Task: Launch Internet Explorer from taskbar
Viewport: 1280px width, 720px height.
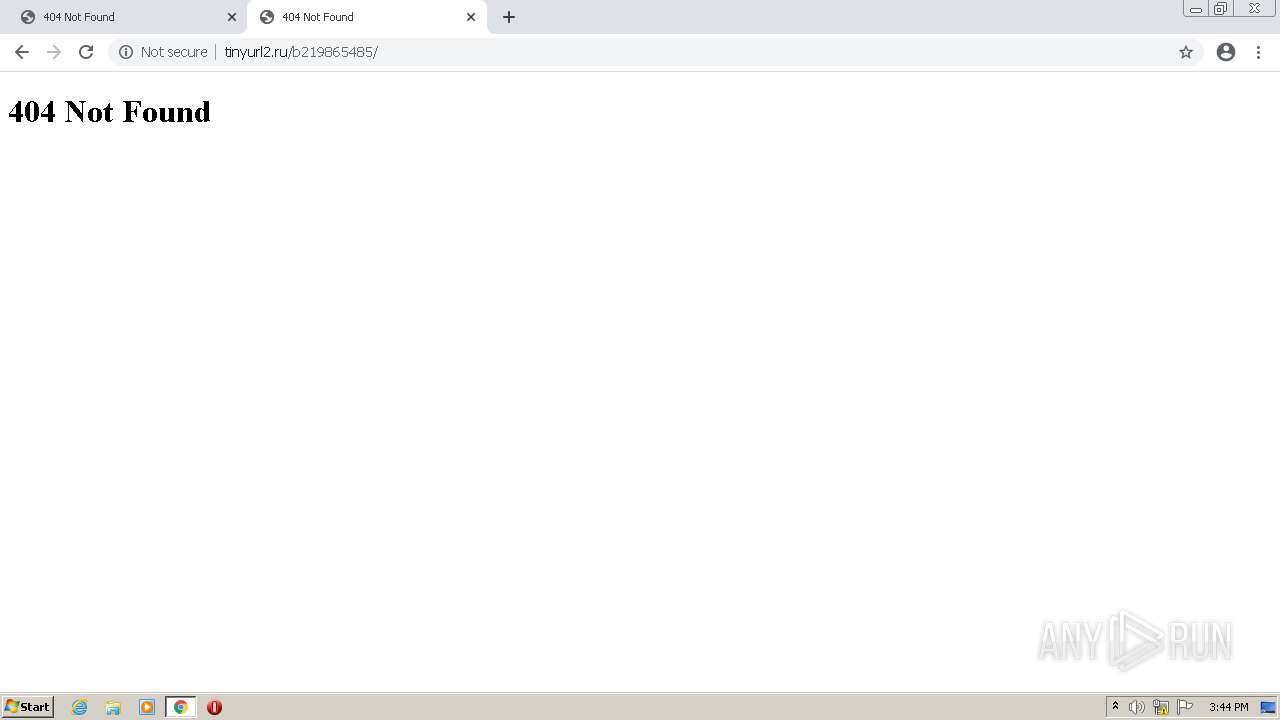Action: (x=80, y=707)
